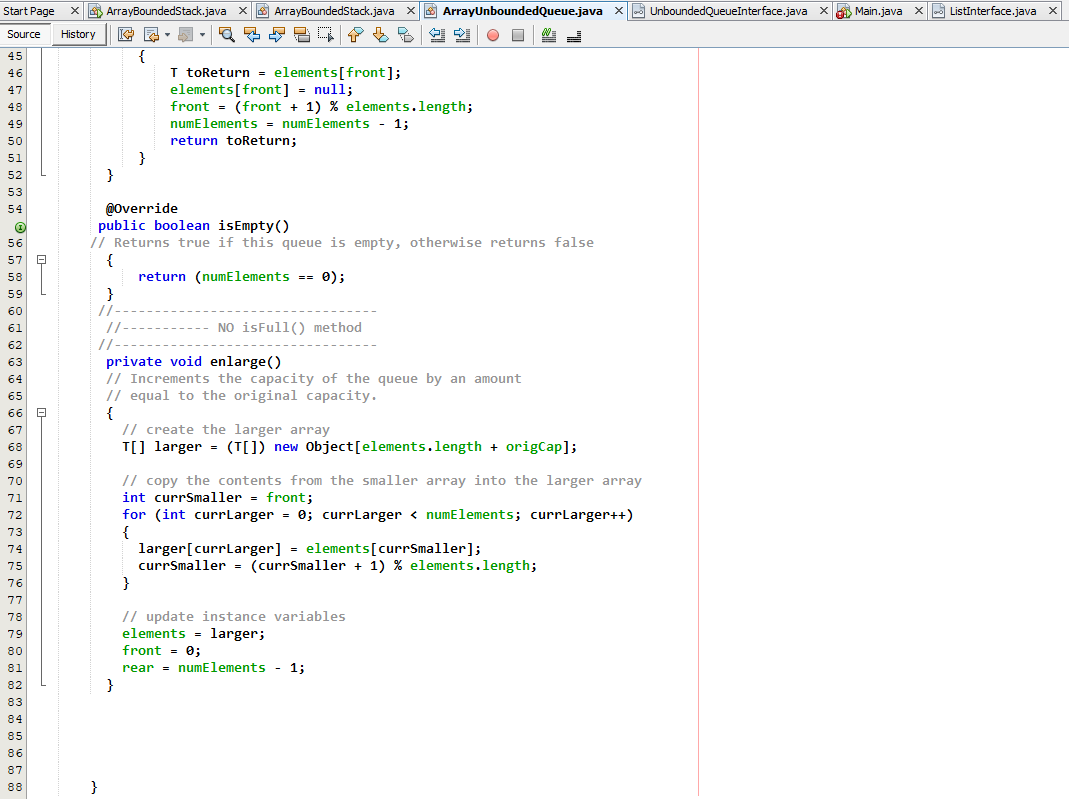Click 'rear = numElements - 1;' line
The image size is (1069, 799).
click(213, 668)
